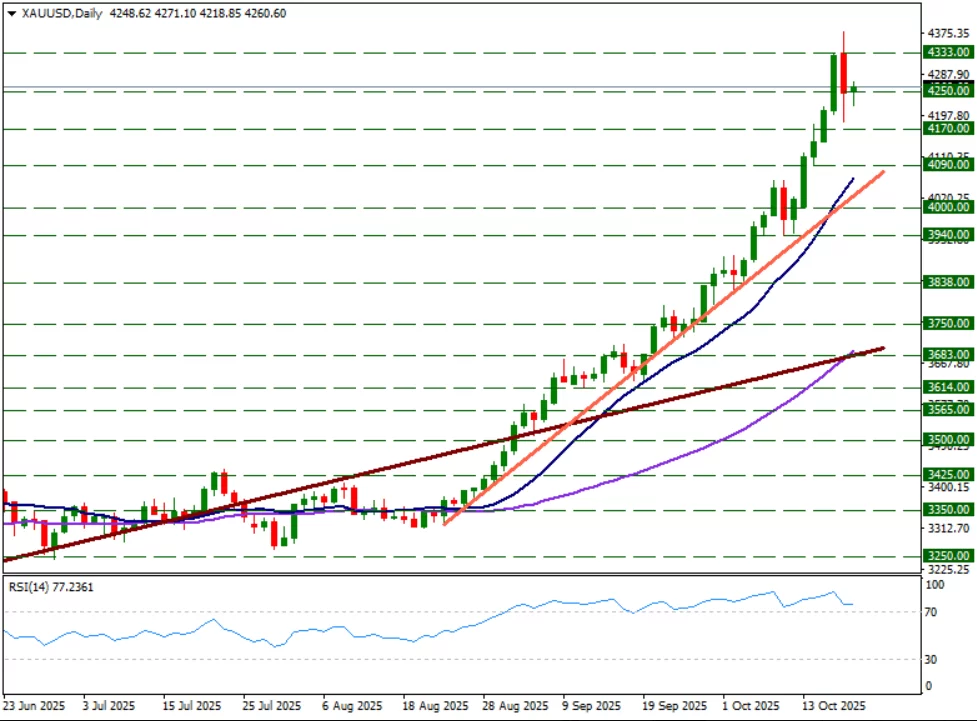Select the 4250.00 price level label
The width and height of the screenshot is (977, 721).
coord(946,91)
